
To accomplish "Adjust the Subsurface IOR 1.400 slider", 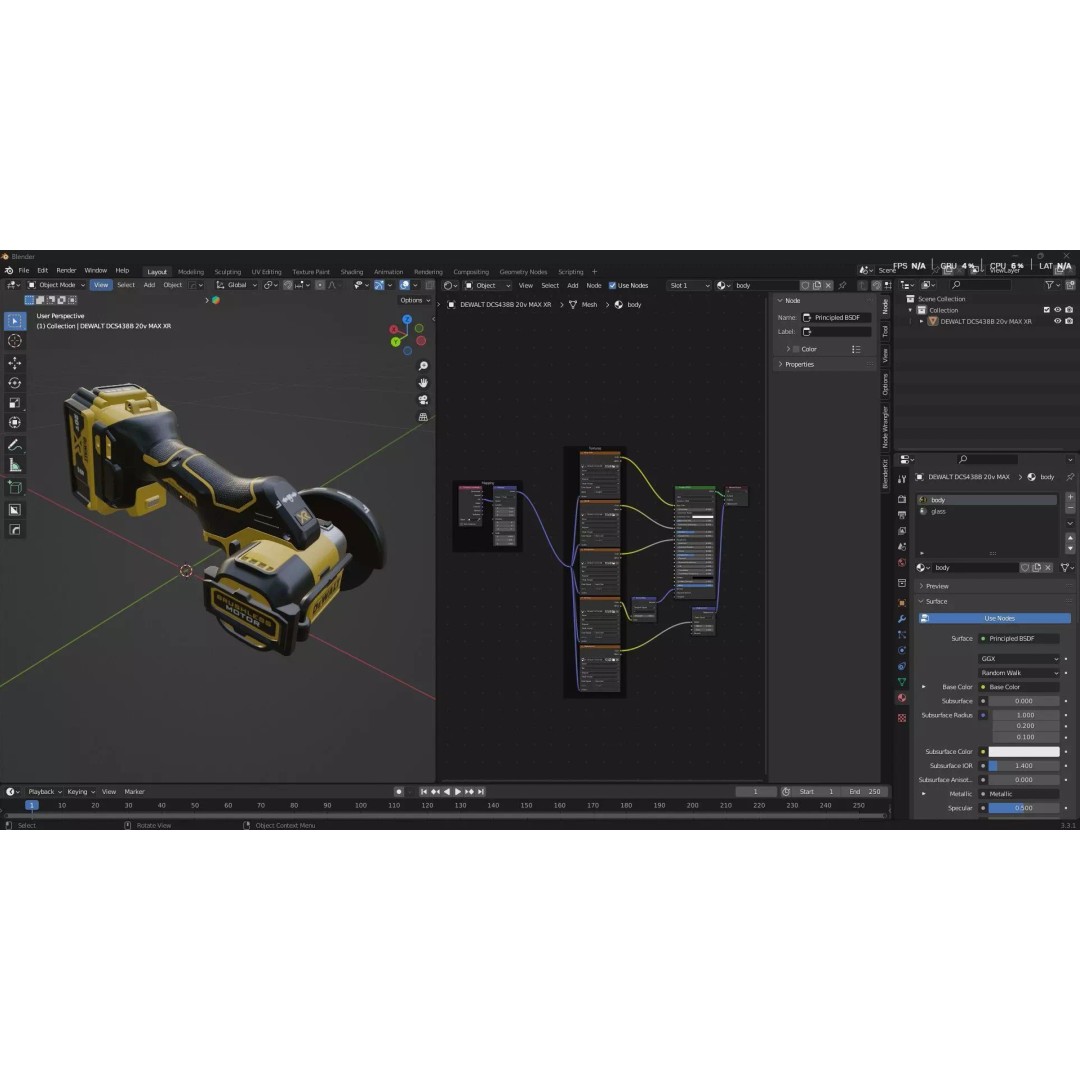I will (1024, 766).
